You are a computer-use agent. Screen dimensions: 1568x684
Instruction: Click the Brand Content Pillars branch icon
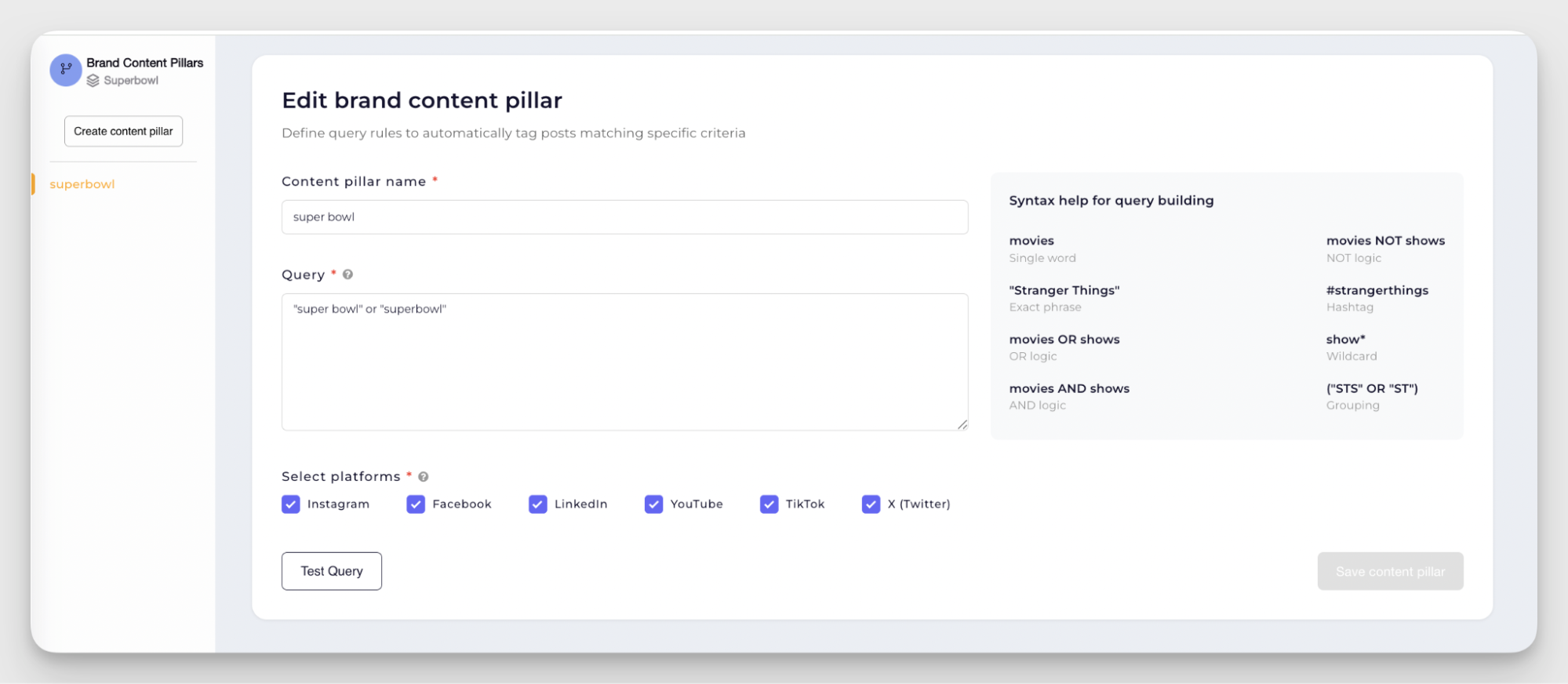coord(66,70)
